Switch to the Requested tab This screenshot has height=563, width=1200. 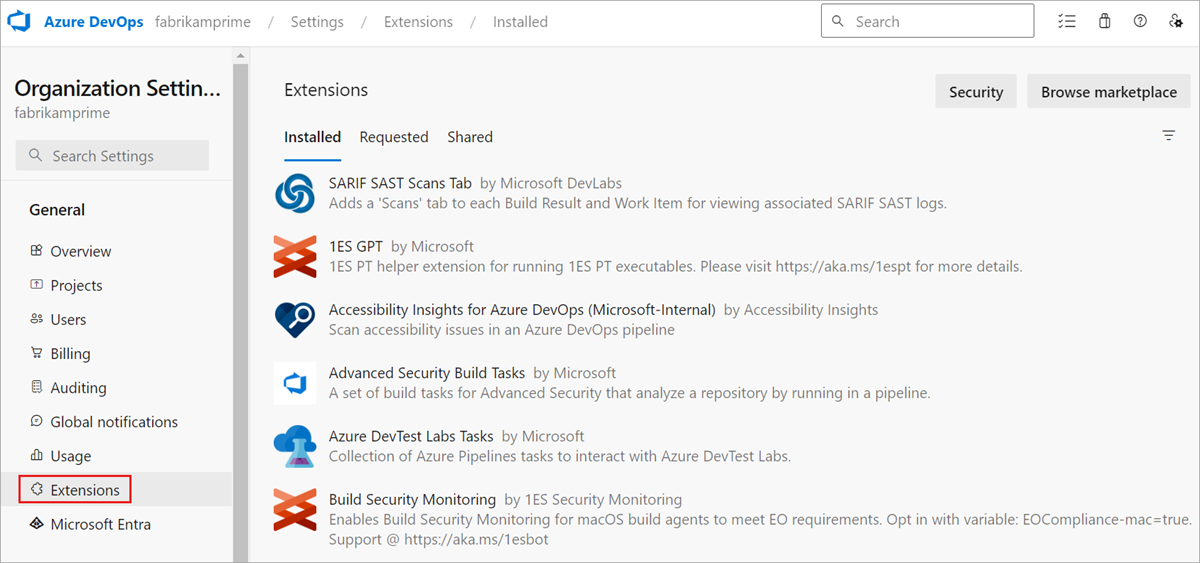(x=394, y=137)
